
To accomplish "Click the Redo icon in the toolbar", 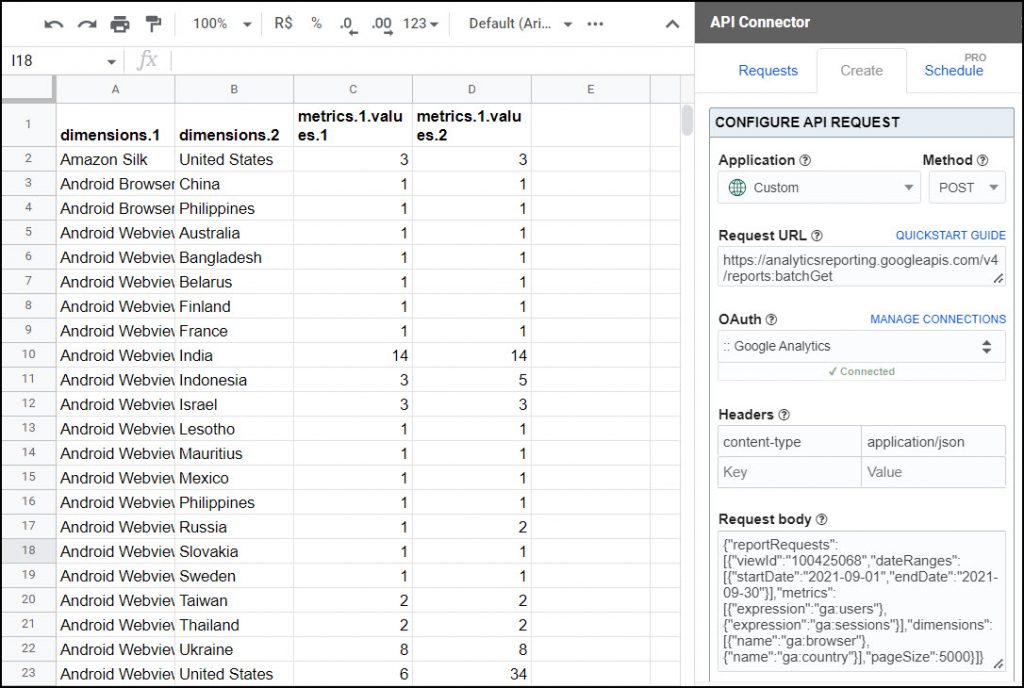I will pyautogui.click(x=87, y=24).
